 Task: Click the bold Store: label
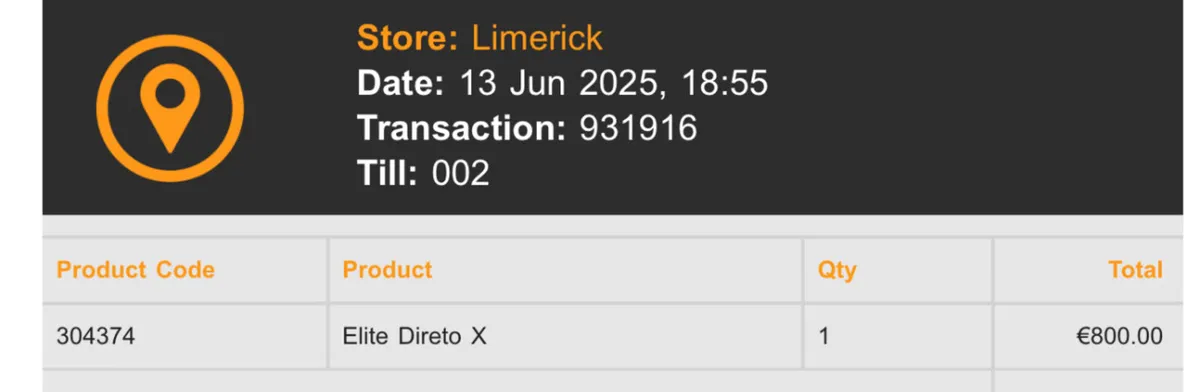[407, 38]
